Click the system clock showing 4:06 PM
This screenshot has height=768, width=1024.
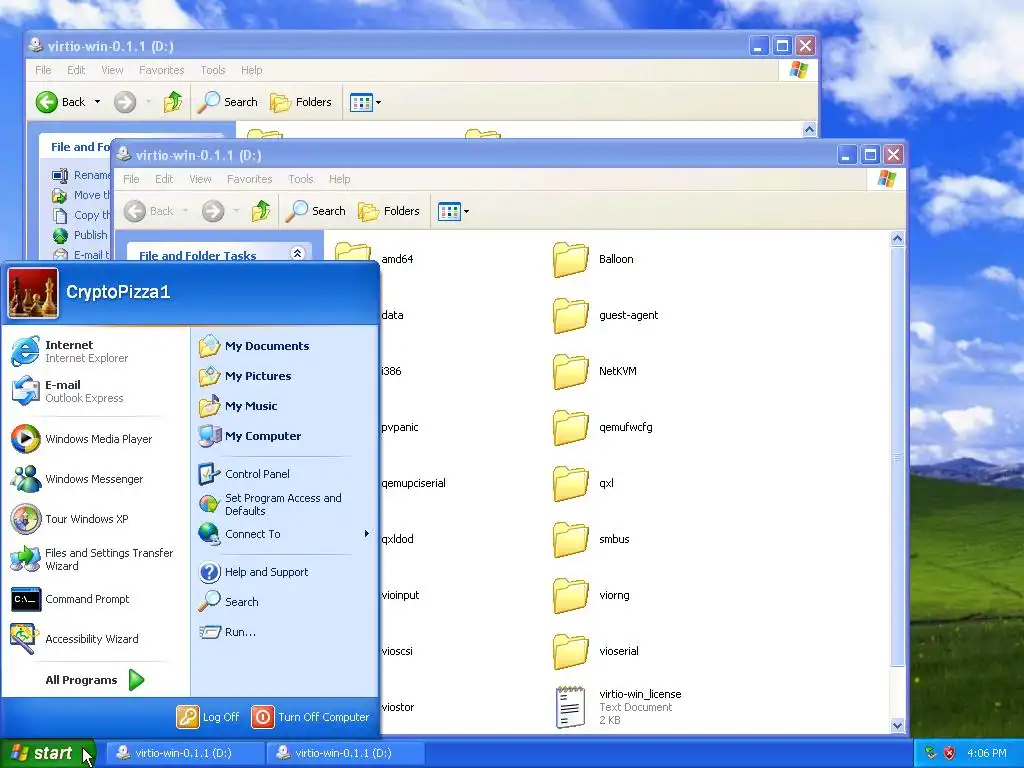pos(987,753)
